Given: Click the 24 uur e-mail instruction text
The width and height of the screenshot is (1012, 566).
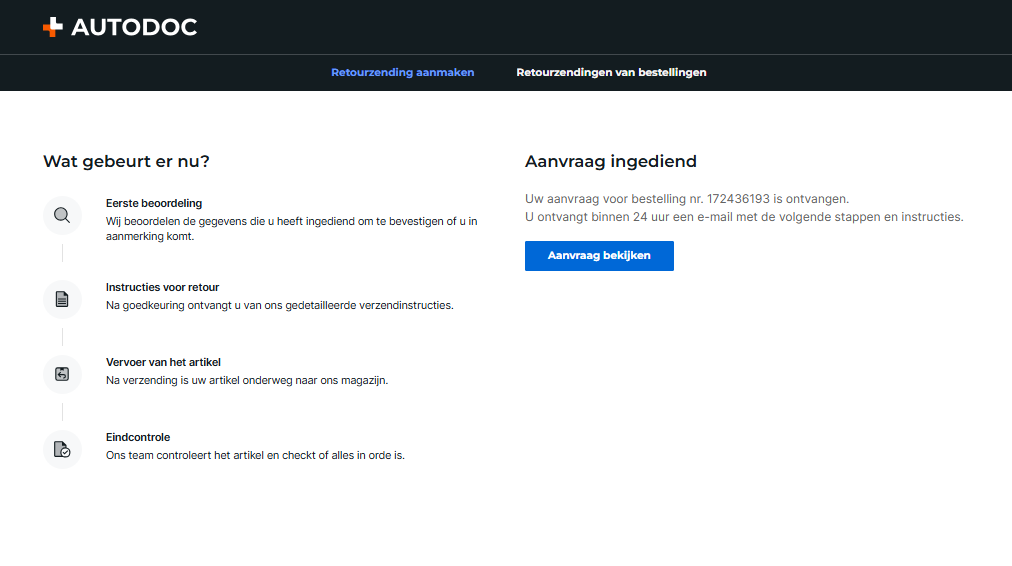Looking at the screenshot, I should click(x=744, y=217).
